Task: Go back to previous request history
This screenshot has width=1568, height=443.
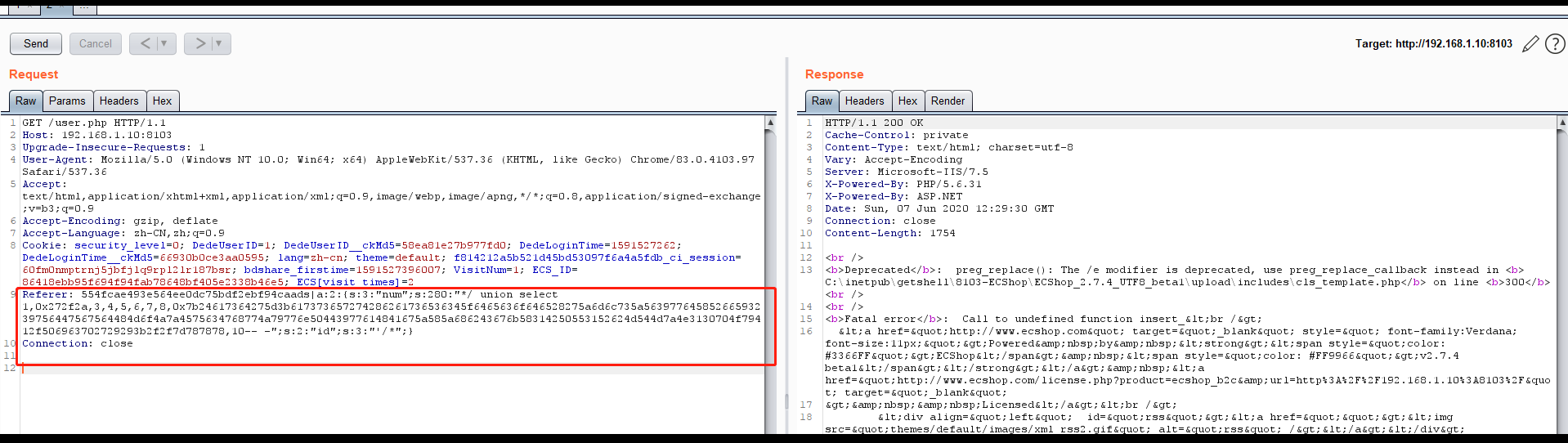Action: coord(145,43)
